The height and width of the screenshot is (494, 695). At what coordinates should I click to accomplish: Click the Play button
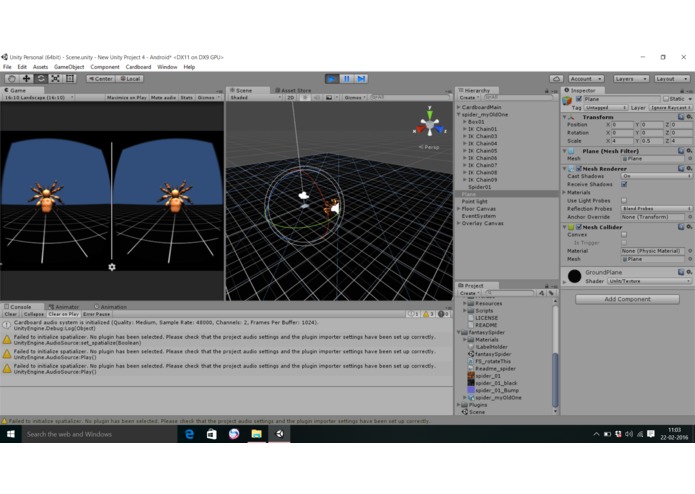click(x=332, y=79)
